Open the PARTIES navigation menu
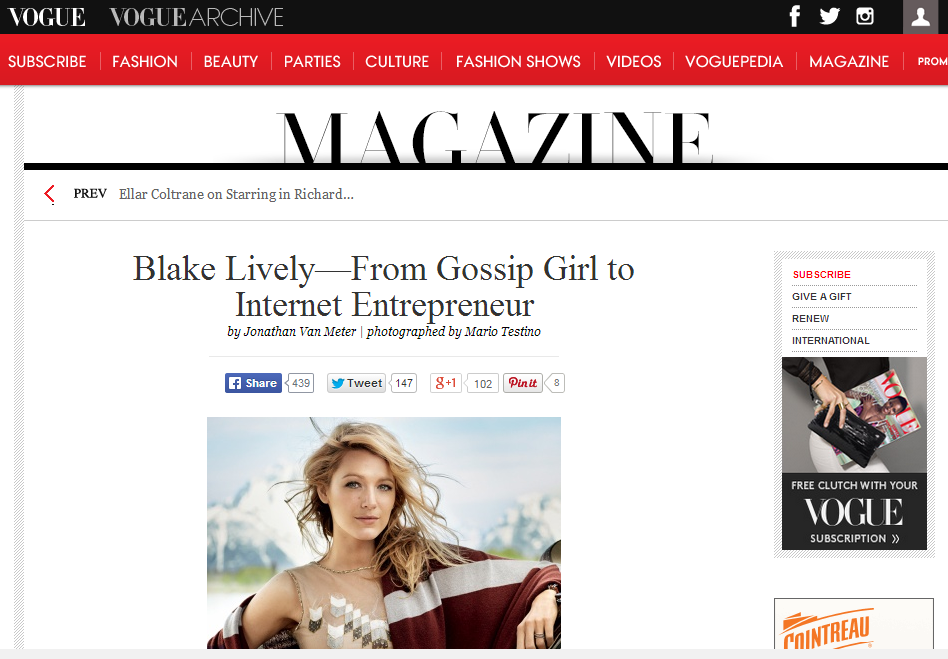 pos(312,62)
